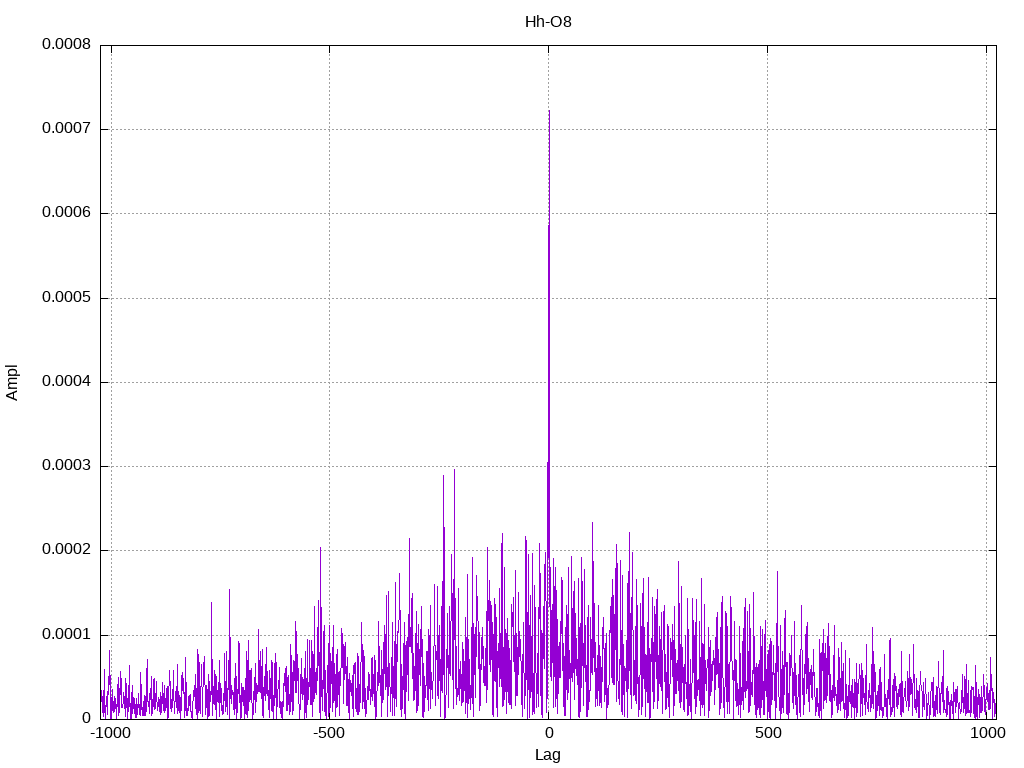This screenshot has height=768, width=1024.
Task: Click the Lag x-axis label
Action: point(548,755)
